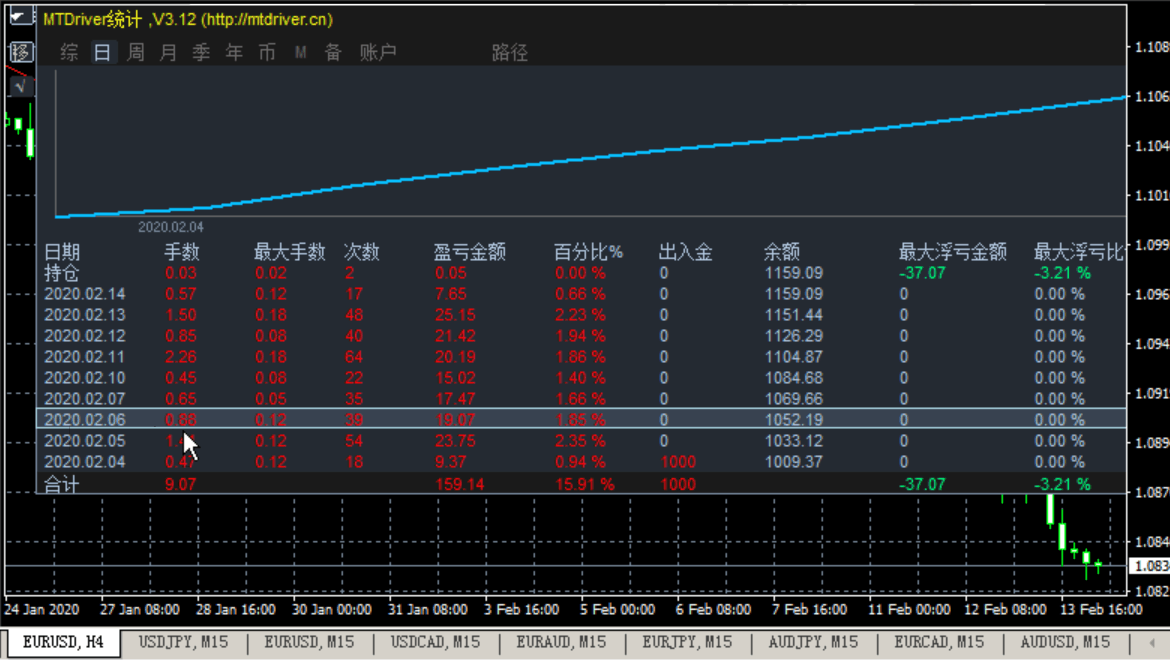The width and height of the screenshot is (1170, 660).
Task: Select the highlighted 2020.02.06 row
Action: pos(581,418)
